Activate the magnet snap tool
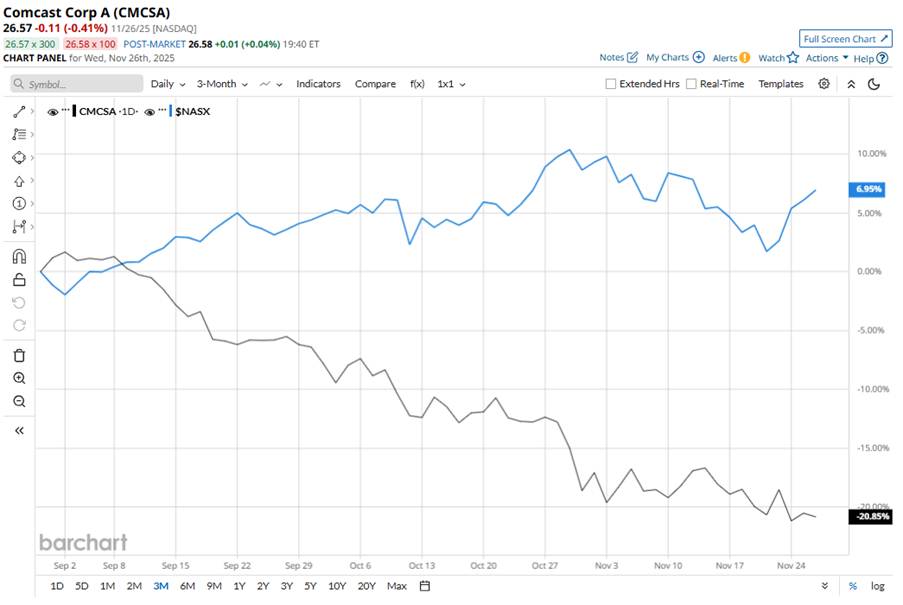 (x=19, y=256)
